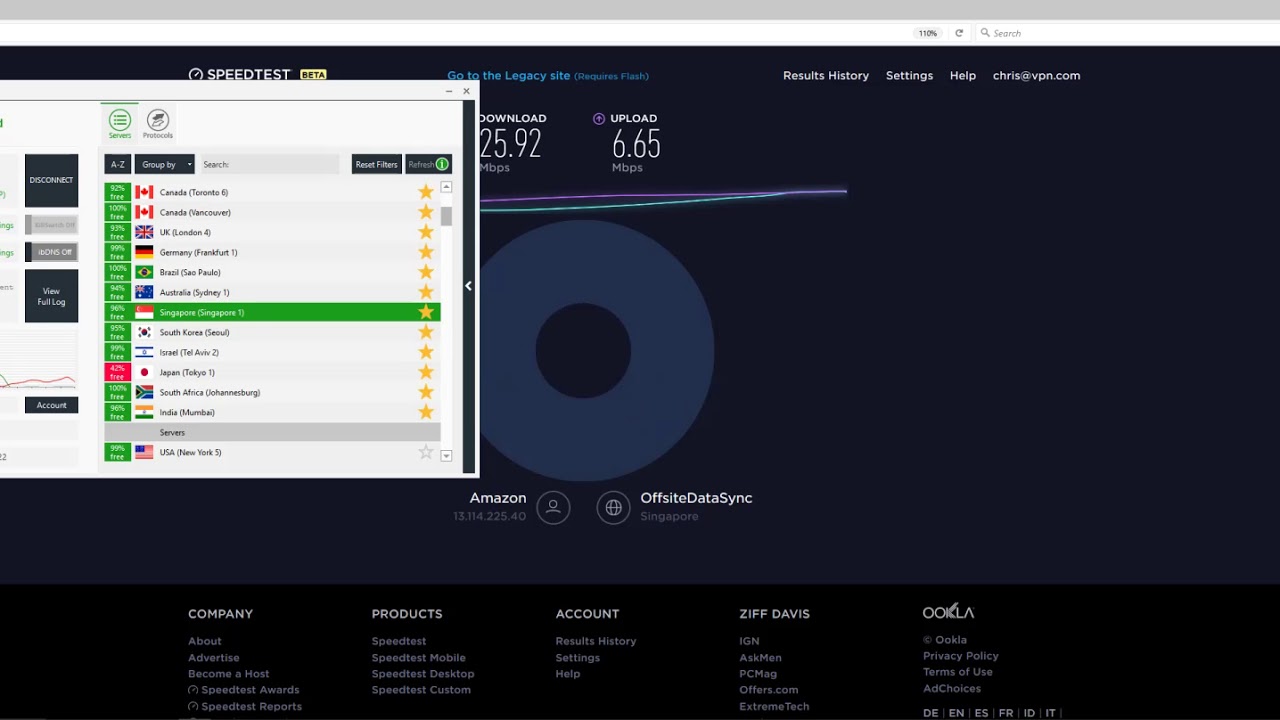Open Help in Speedtest header

(963, 75)
